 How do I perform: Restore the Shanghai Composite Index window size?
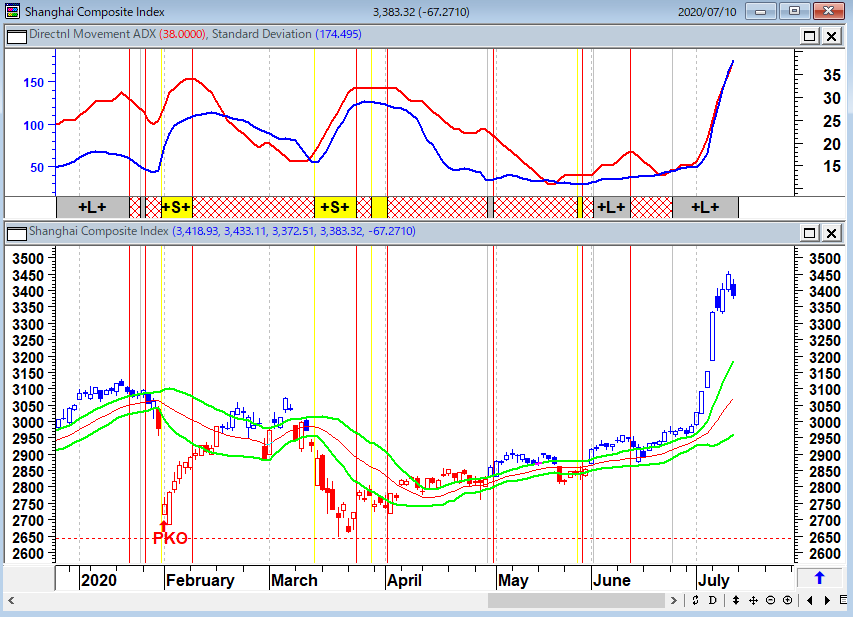pyautogui.click(x=794, y=11)
